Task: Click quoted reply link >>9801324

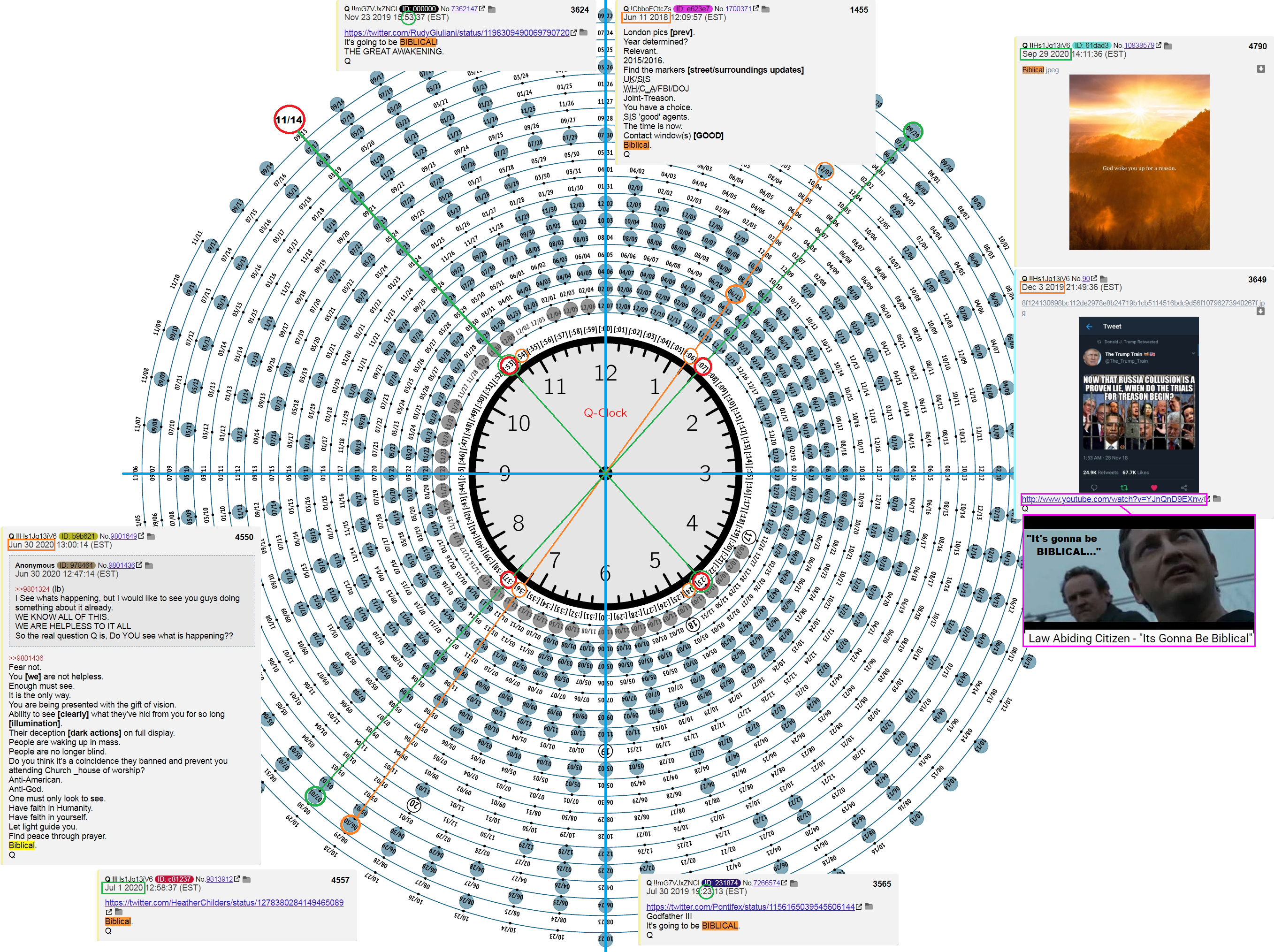Action: (32, 588)
